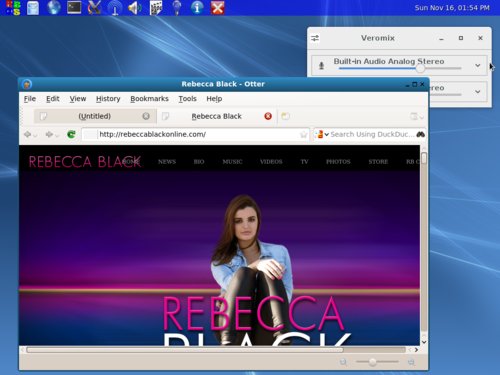This screenshot has height=375, width=500.
Task: Open the Edit menu
Action: coord(53,99)
